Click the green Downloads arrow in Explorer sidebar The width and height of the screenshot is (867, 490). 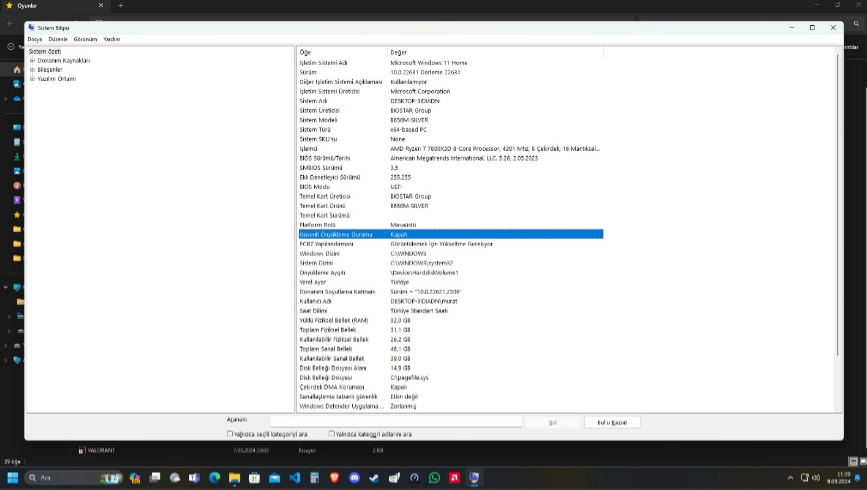point(17,157)
